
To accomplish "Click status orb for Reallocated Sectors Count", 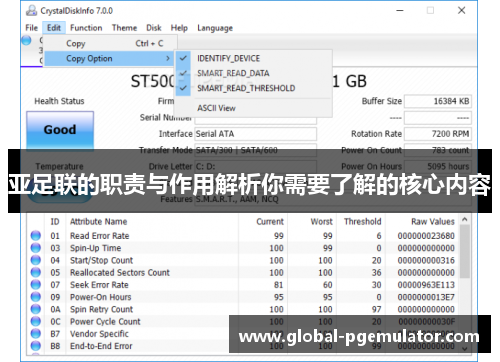I will click(36, 272).
